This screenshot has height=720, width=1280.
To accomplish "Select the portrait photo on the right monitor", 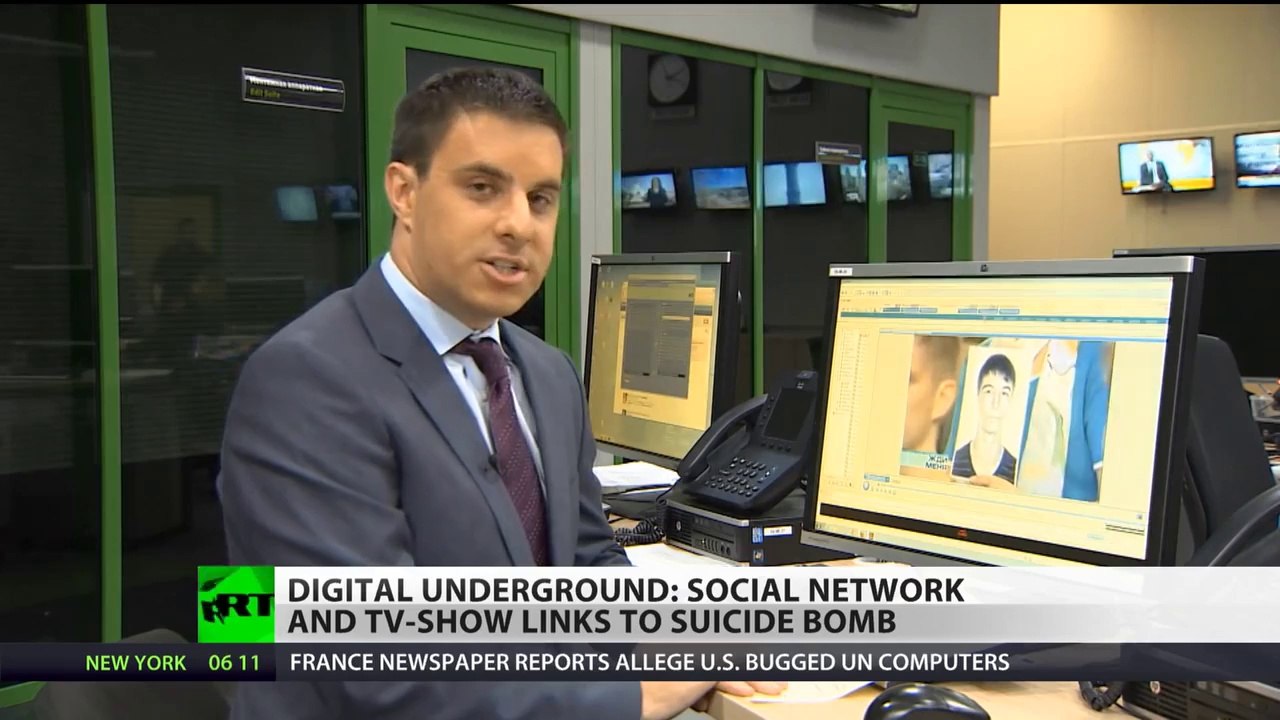I will (988, 416).
